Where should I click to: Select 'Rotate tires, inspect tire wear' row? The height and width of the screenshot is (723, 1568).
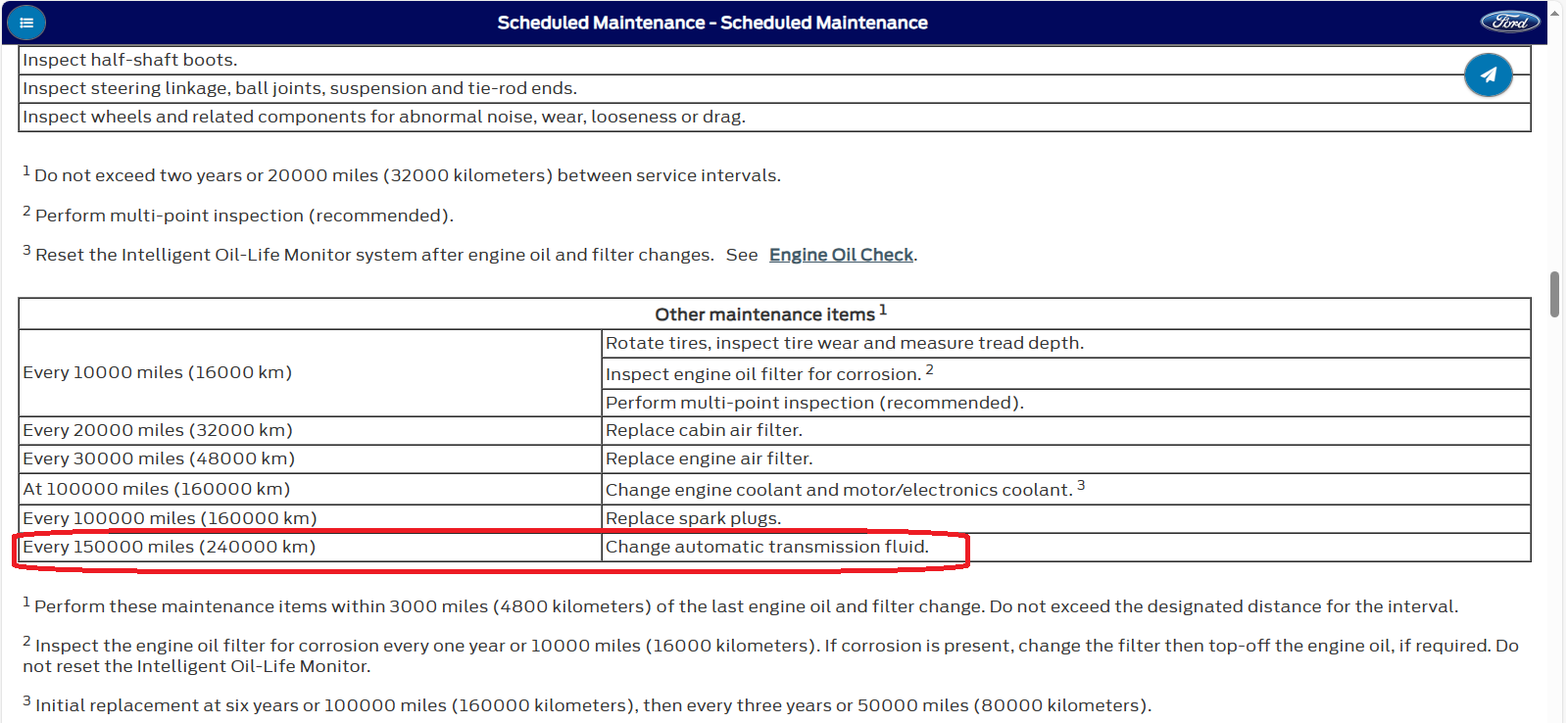click(x=844, y=343)
